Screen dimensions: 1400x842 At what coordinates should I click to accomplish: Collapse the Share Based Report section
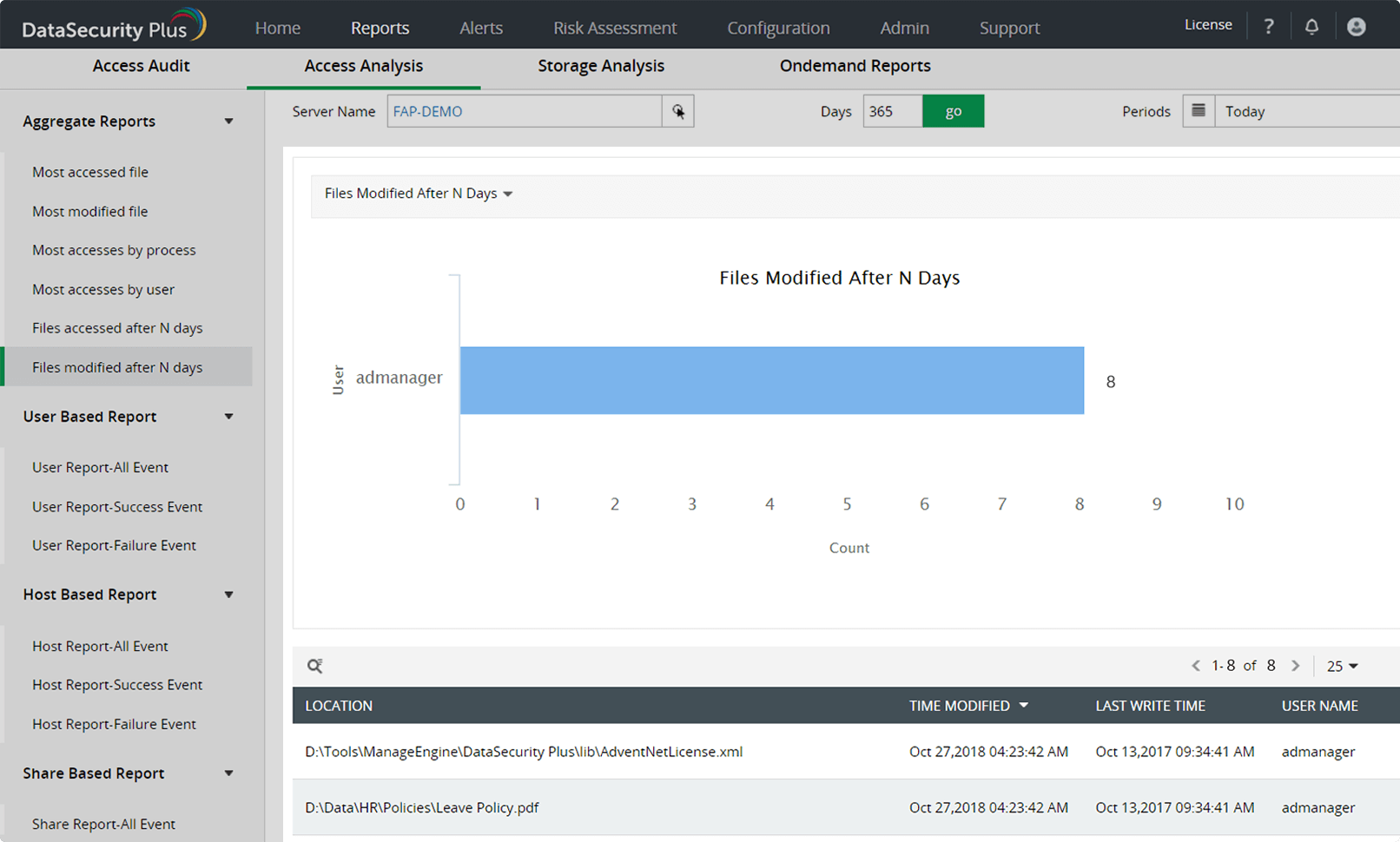click(x=228, y=773)
